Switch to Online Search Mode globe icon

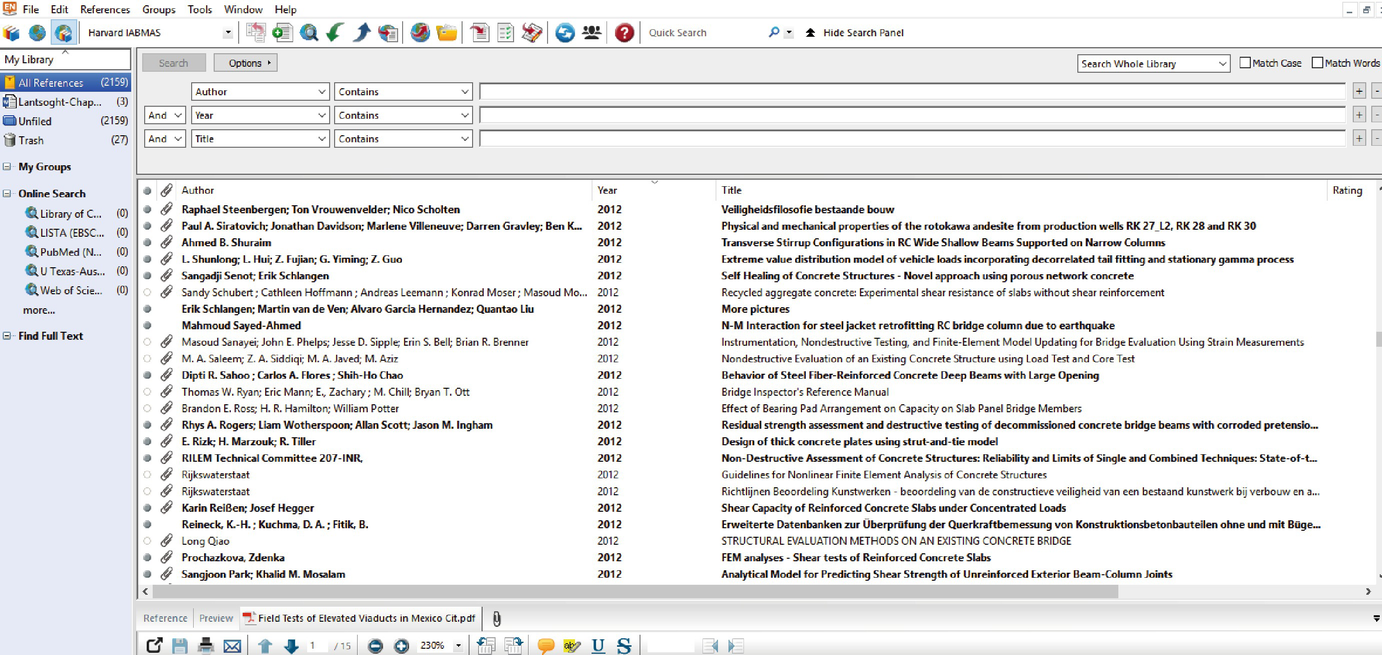[38, 33]
